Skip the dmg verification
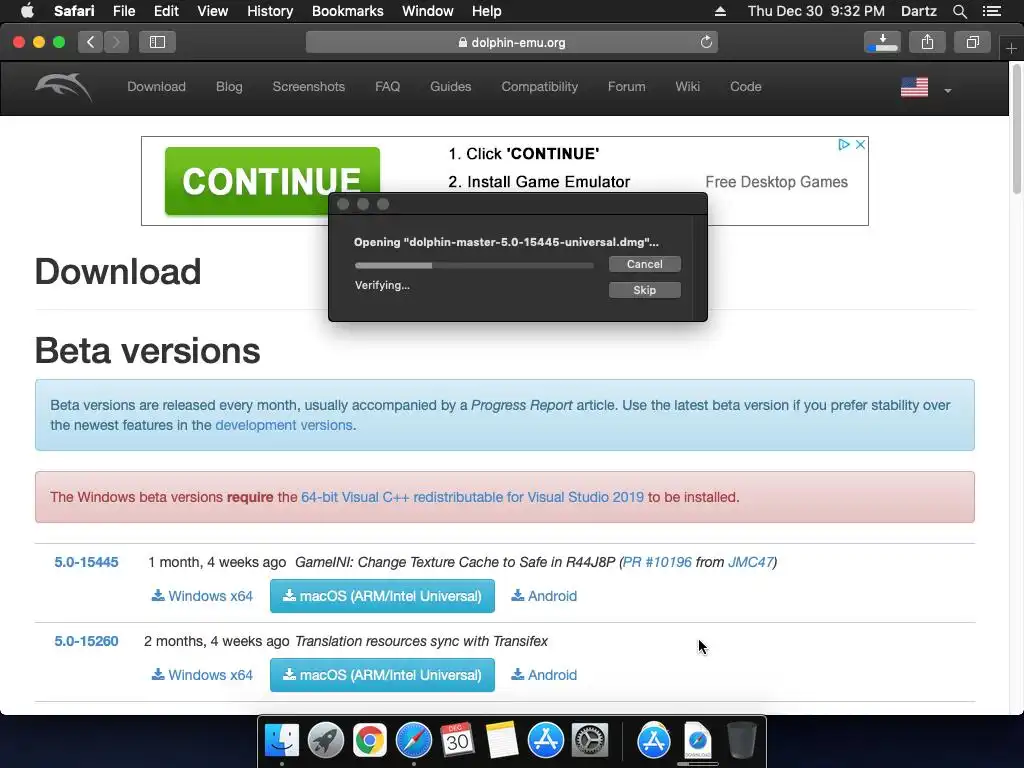 (x=645, y=290)
